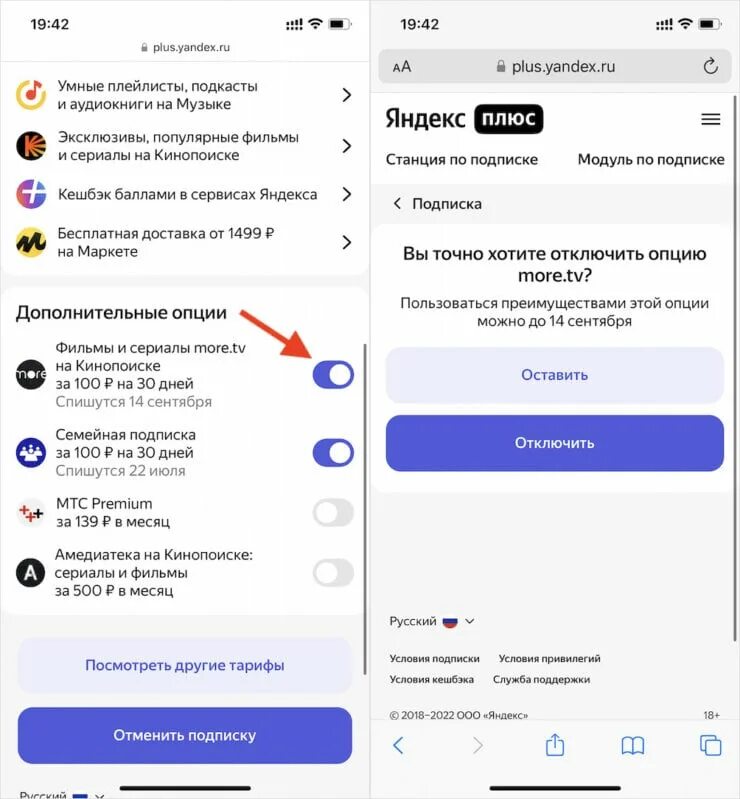Tap the hamburger menu icon
This screenshot has height=799, width=740.
point(710,119)
